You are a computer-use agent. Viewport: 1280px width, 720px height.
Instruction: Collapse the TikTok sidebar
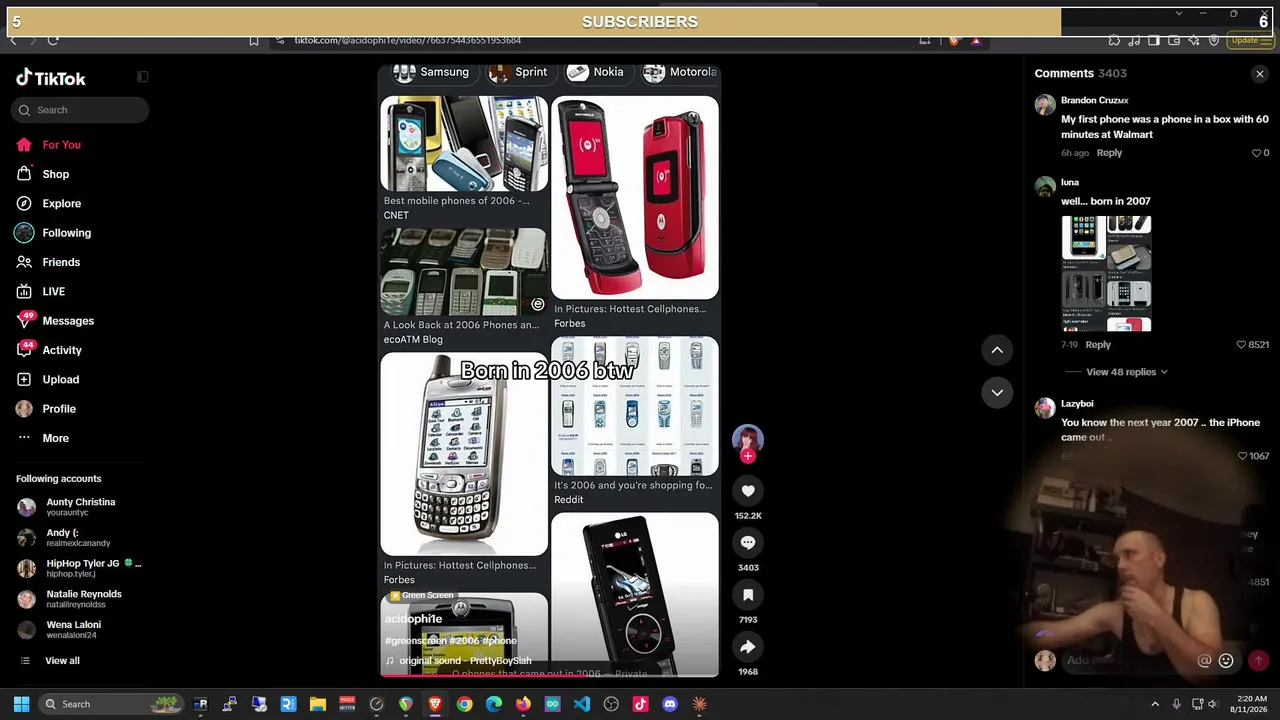coord(143,77)
